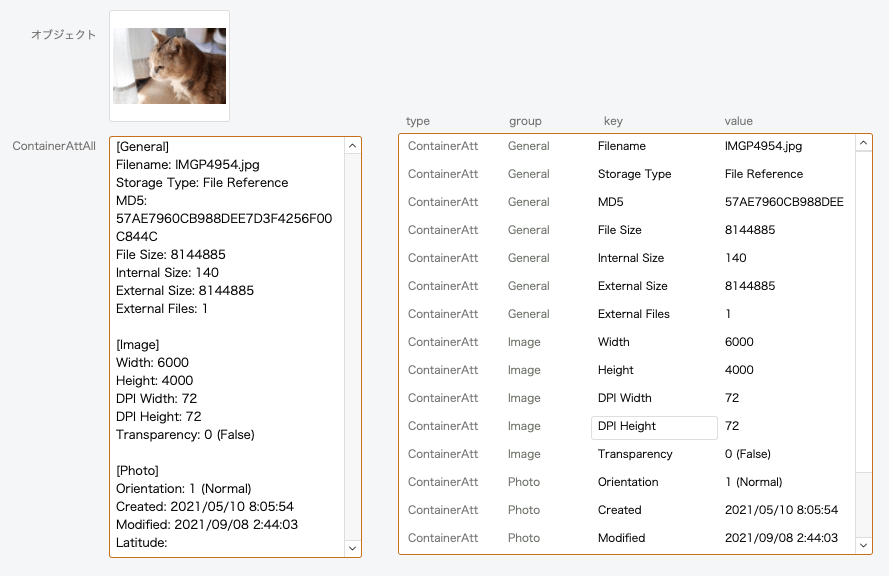Screen dimensions: 889x576
Task: Select the Created key cell
Action: [x=619, y=510]
